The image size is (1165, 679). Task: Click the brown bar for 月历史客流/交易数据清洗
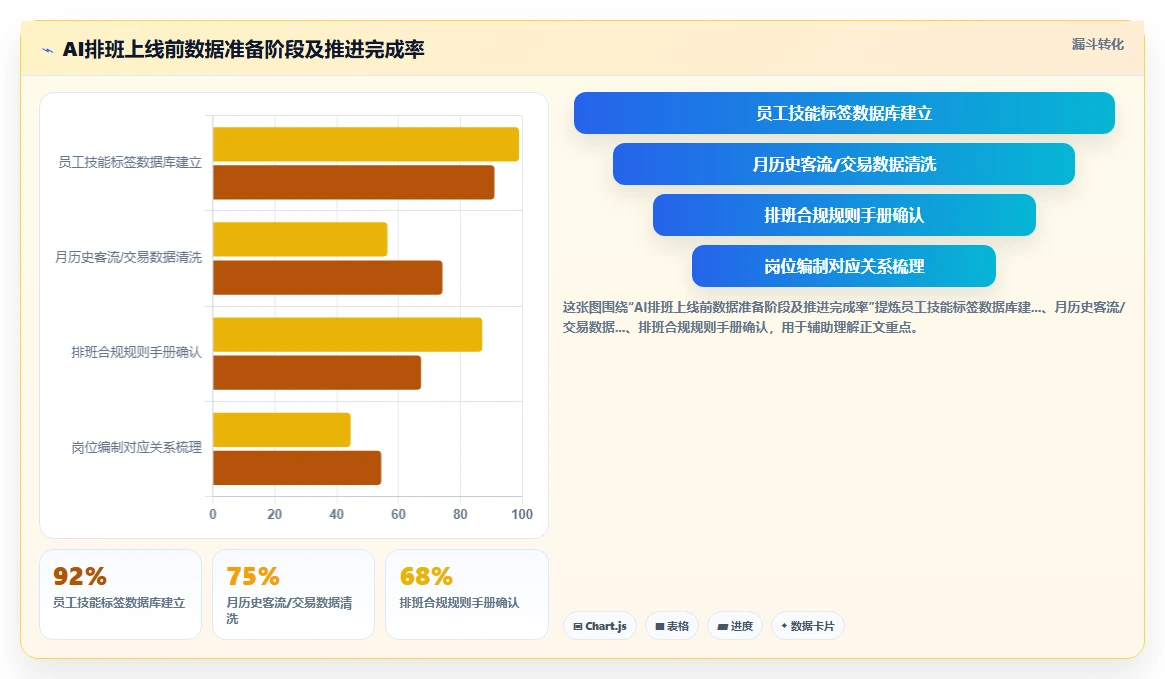click(328, 277)
